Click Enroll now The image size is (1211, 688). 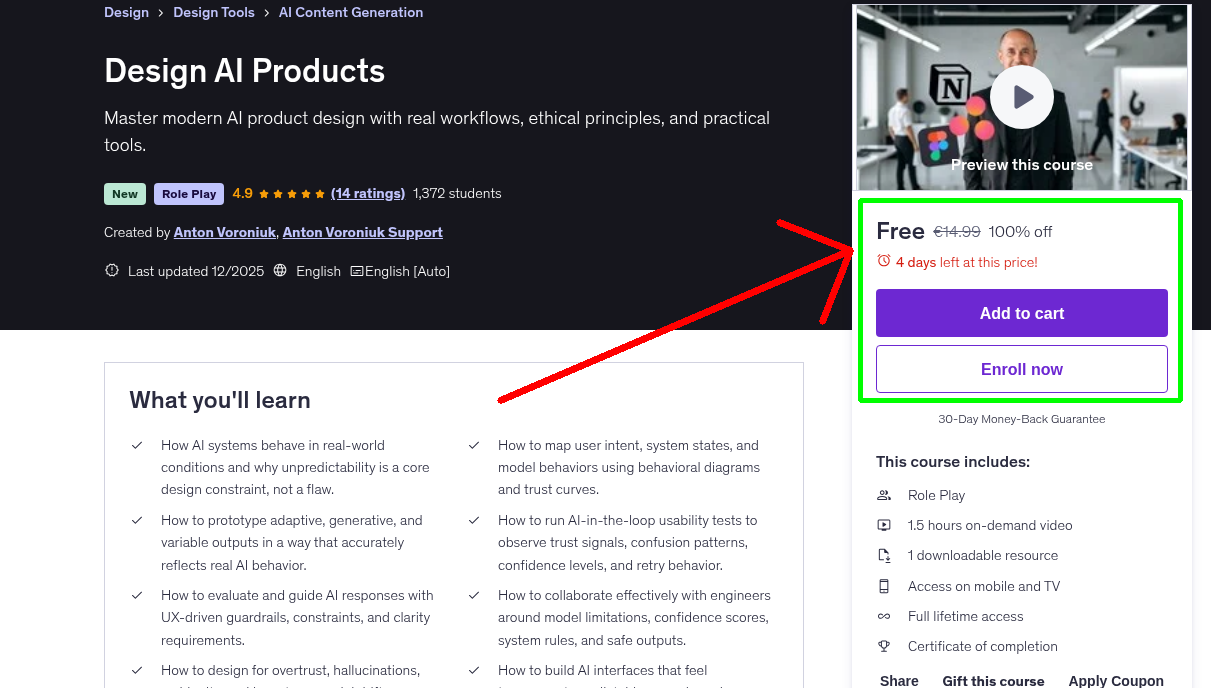(x=1021, y=369)
